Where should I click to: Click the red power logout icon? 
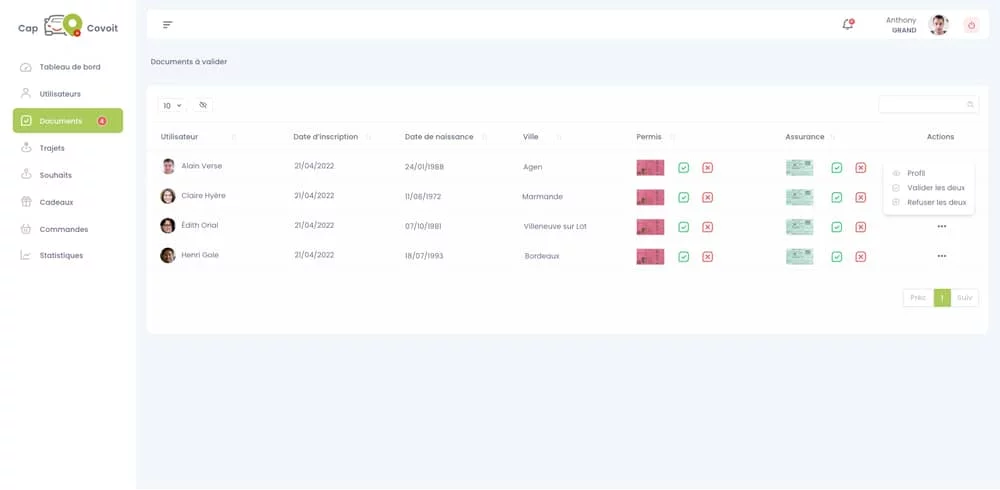click(x=971, y=26)
